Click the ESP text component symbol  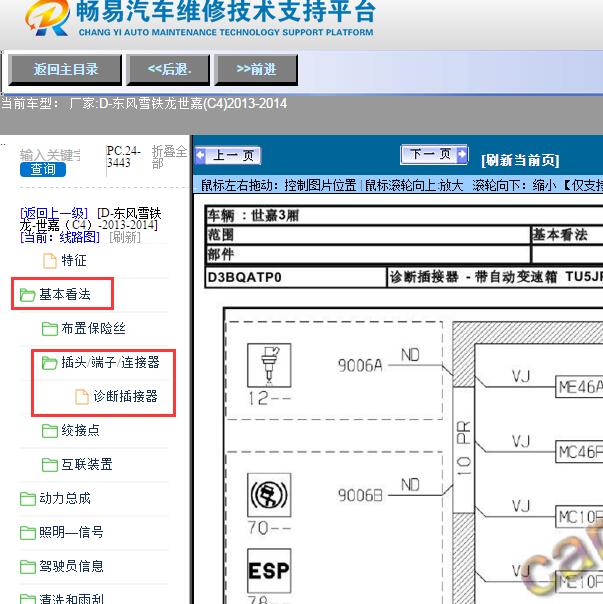click(x=269, y=570)
